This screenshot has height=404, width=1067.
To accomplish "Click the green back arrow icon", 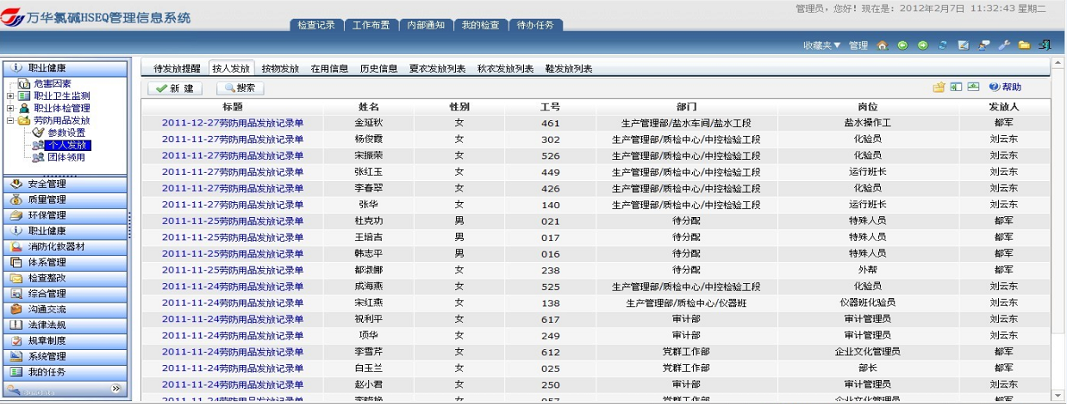I will click(x=902, y=46).
